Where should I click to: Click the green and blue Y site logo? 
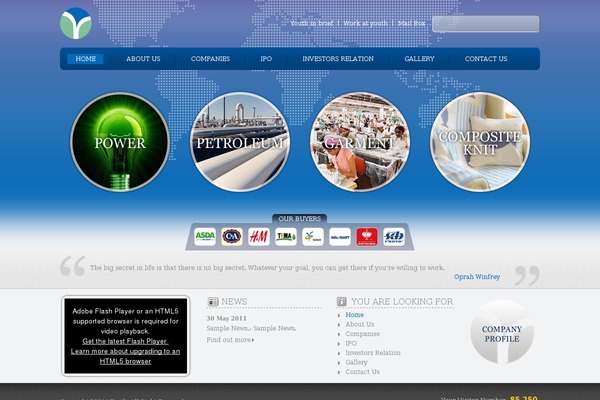76,23
